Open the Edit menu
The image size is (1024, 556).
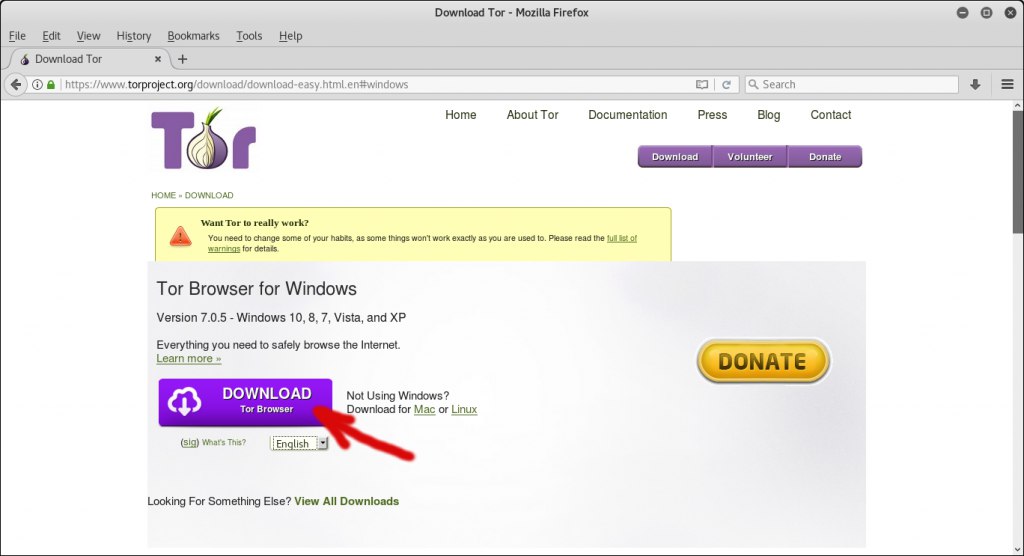click(x=51, y=36)
